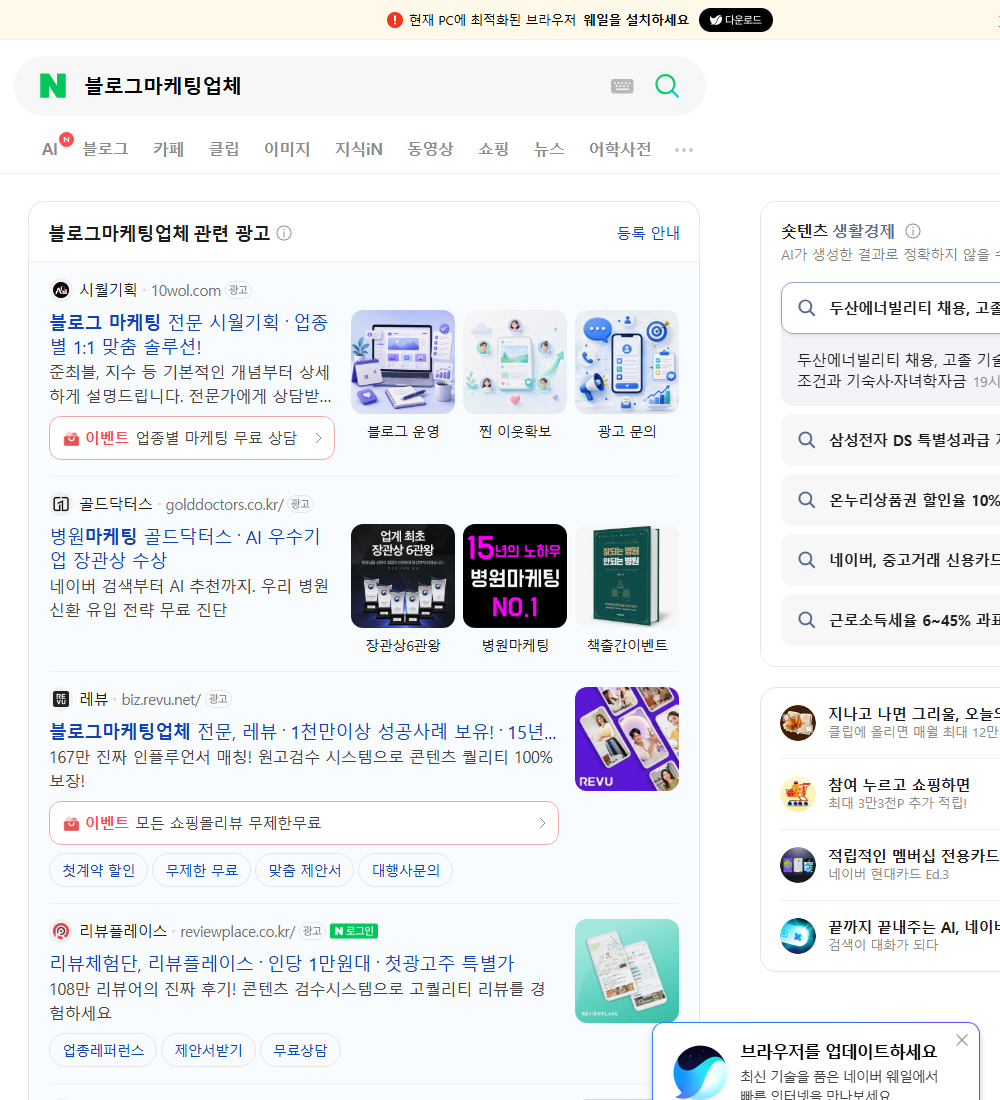
Task: Click magnifier icon beside 온누리상품권 할인율
Action: (807, 500)
